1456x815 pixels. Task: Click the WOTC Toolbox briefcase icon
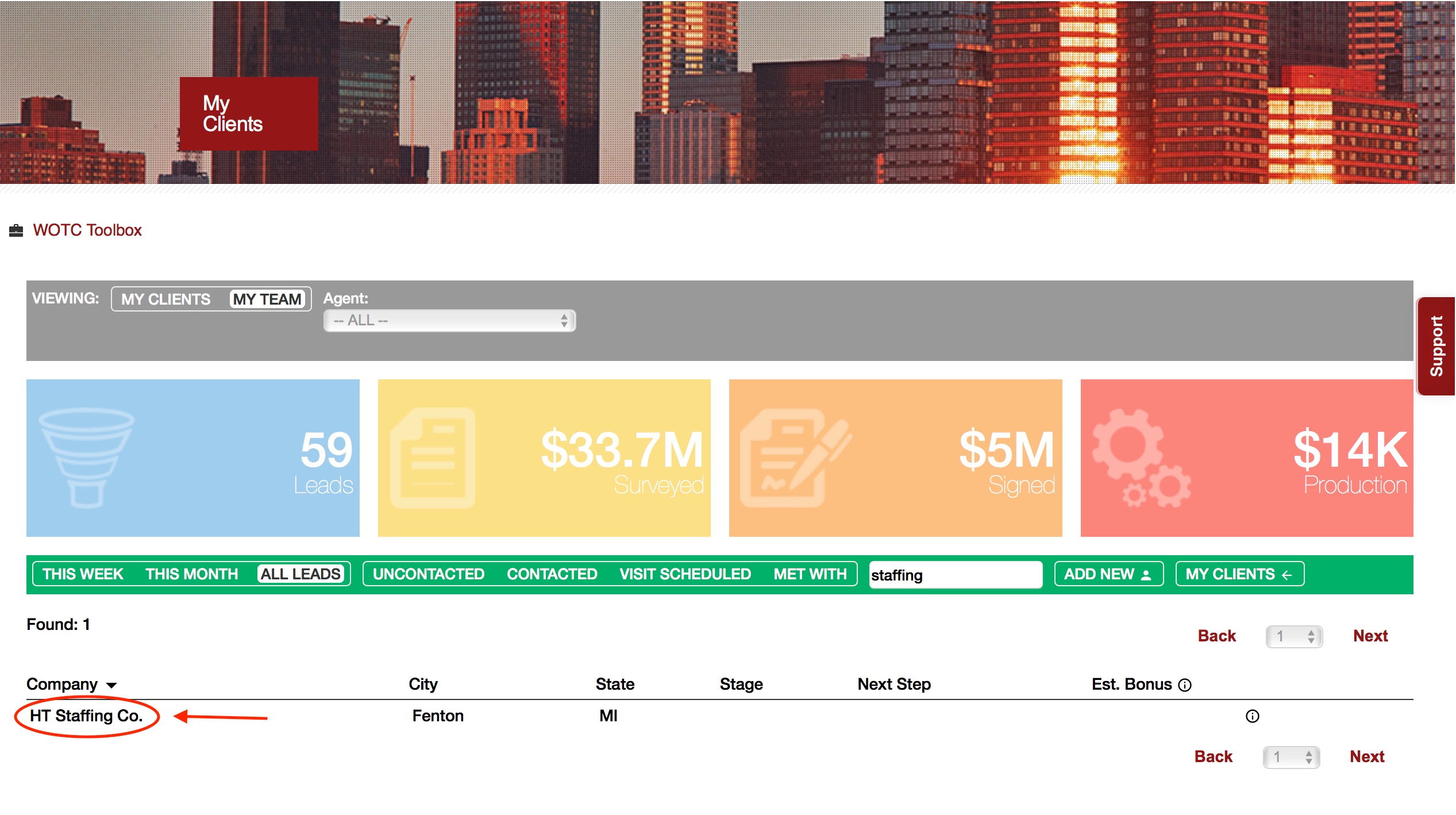click(16, 230)
